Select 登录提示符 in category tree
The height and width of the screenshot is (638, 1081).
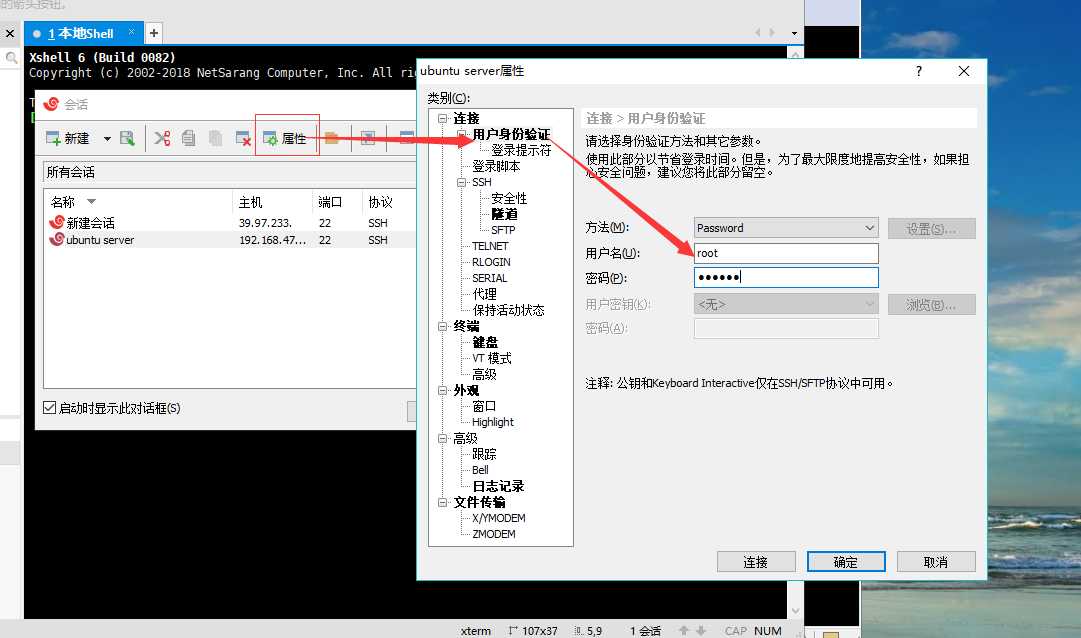521,150
